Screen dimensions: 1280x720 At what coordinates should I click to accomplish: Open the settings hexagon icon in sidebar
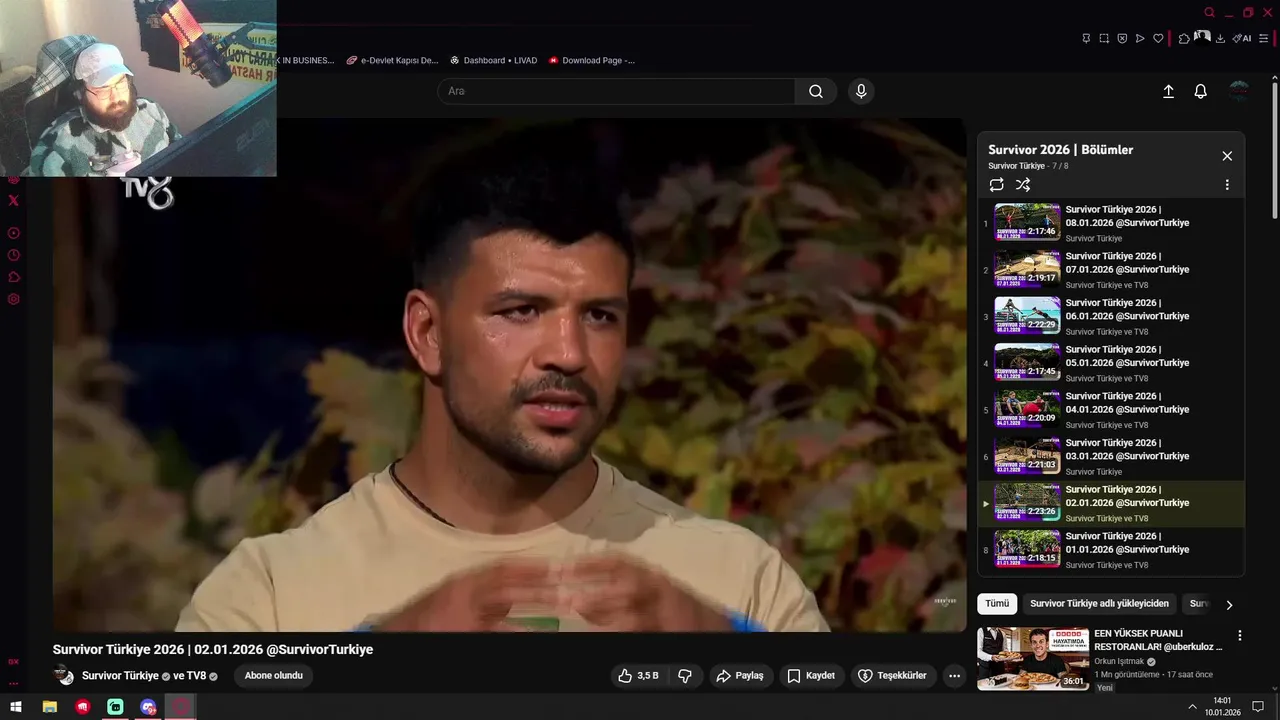pyautogui.click(x=13, y=299)
